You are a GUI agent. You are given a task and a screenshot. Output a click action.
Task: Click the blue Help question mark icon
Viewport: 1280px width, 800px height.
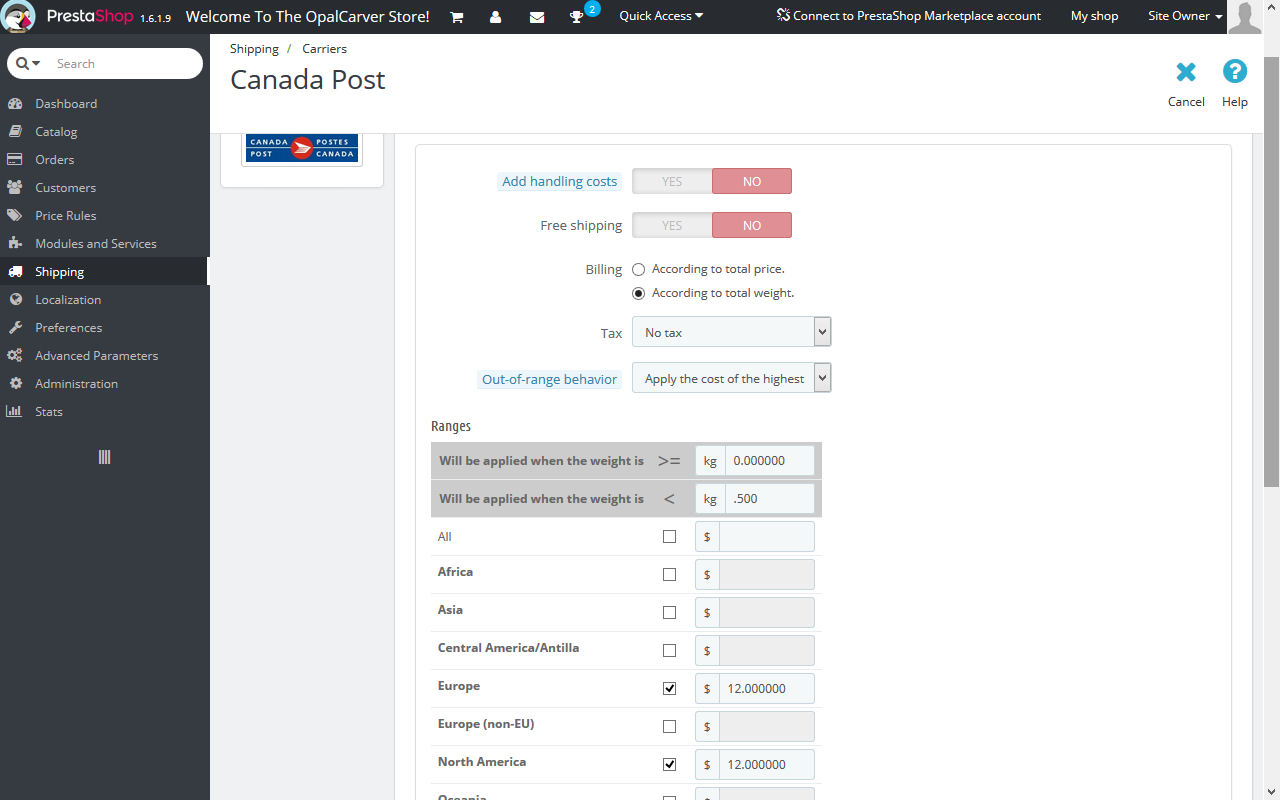tap(1235, 72)
